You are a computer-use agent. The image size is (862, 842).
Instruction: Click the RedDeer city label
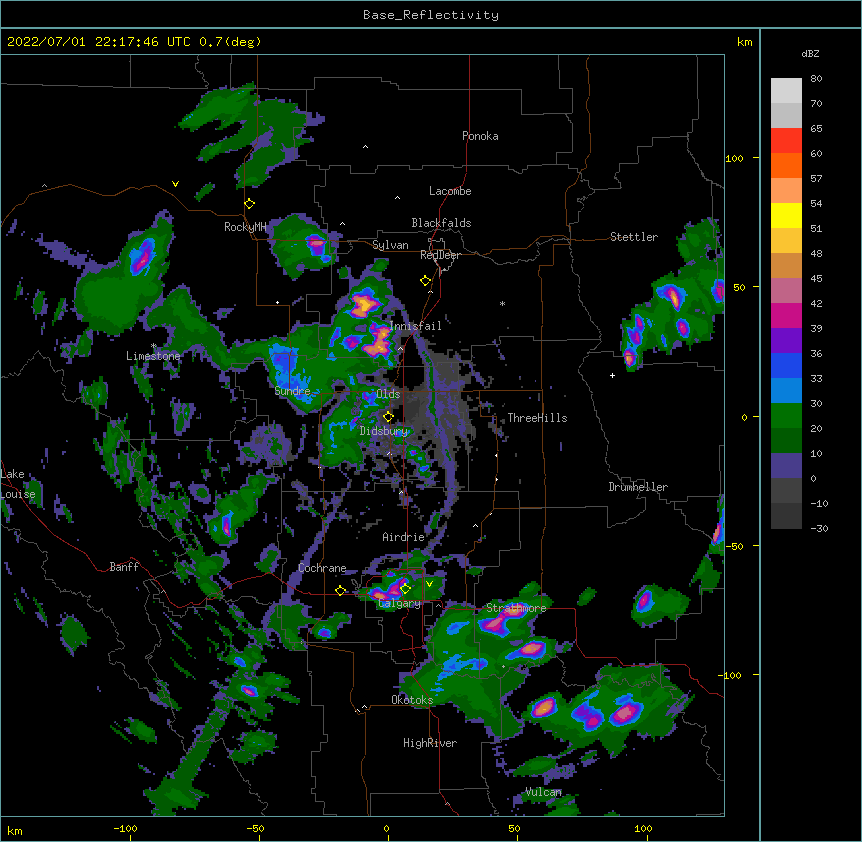pos(440,255)
